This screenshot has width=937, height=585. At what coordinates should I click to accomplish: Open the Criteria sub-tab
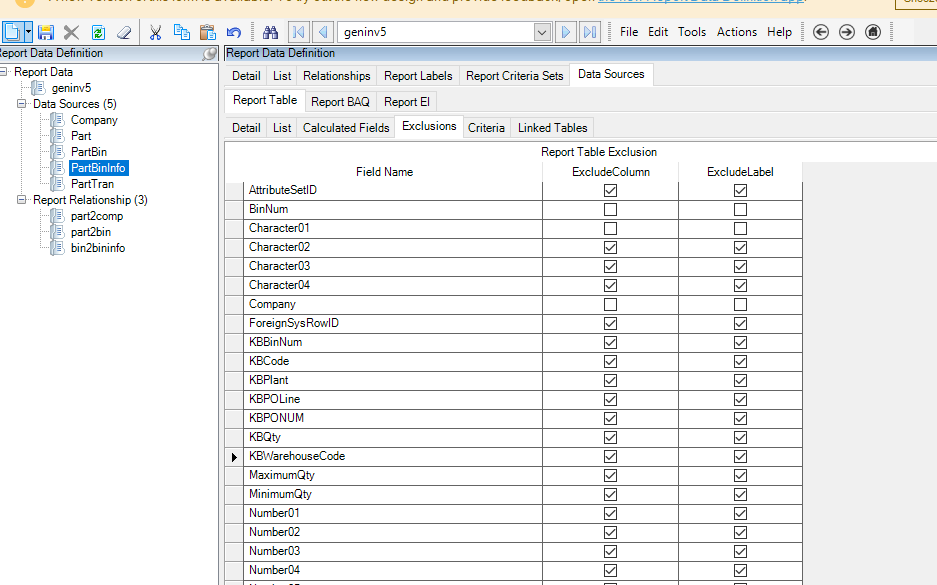486,128
